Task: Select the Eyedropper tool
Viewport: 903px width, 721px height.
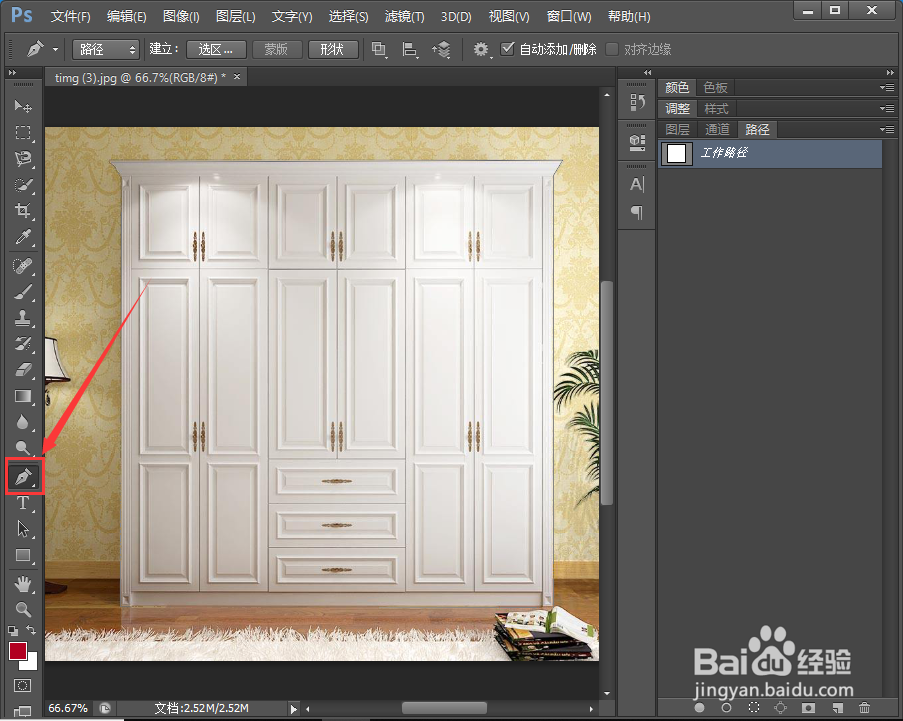Action: coord(23,237)
